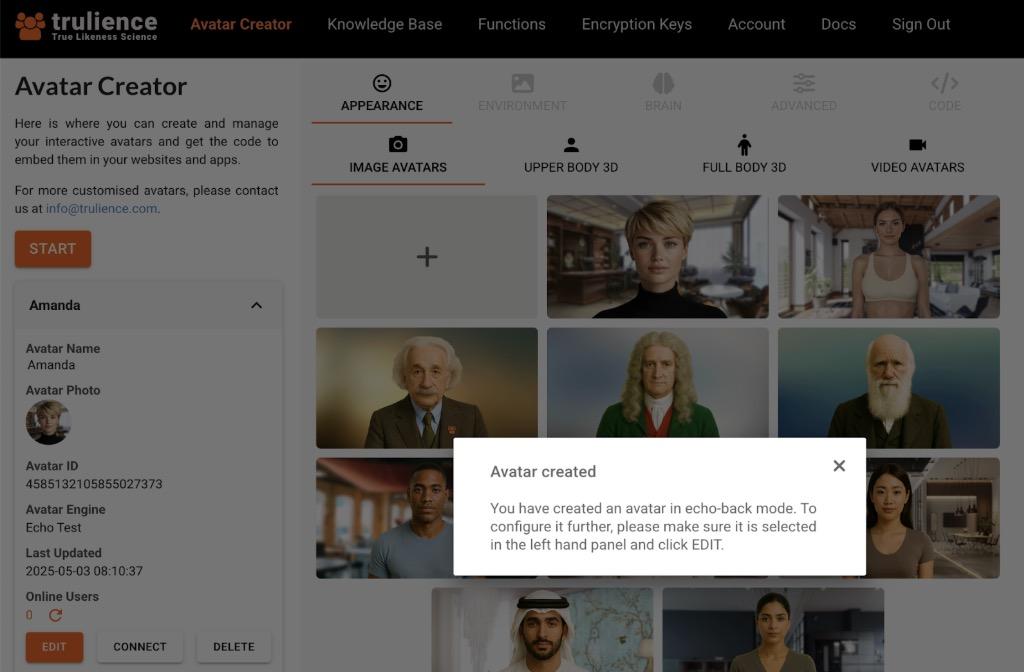Open the info@trulience.com email link
Screen dimensions: 1024x672
click(102, 209)
